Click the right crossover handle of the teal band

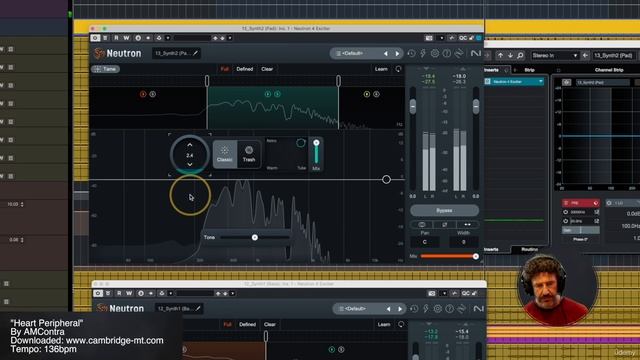[x=338, y=81]
